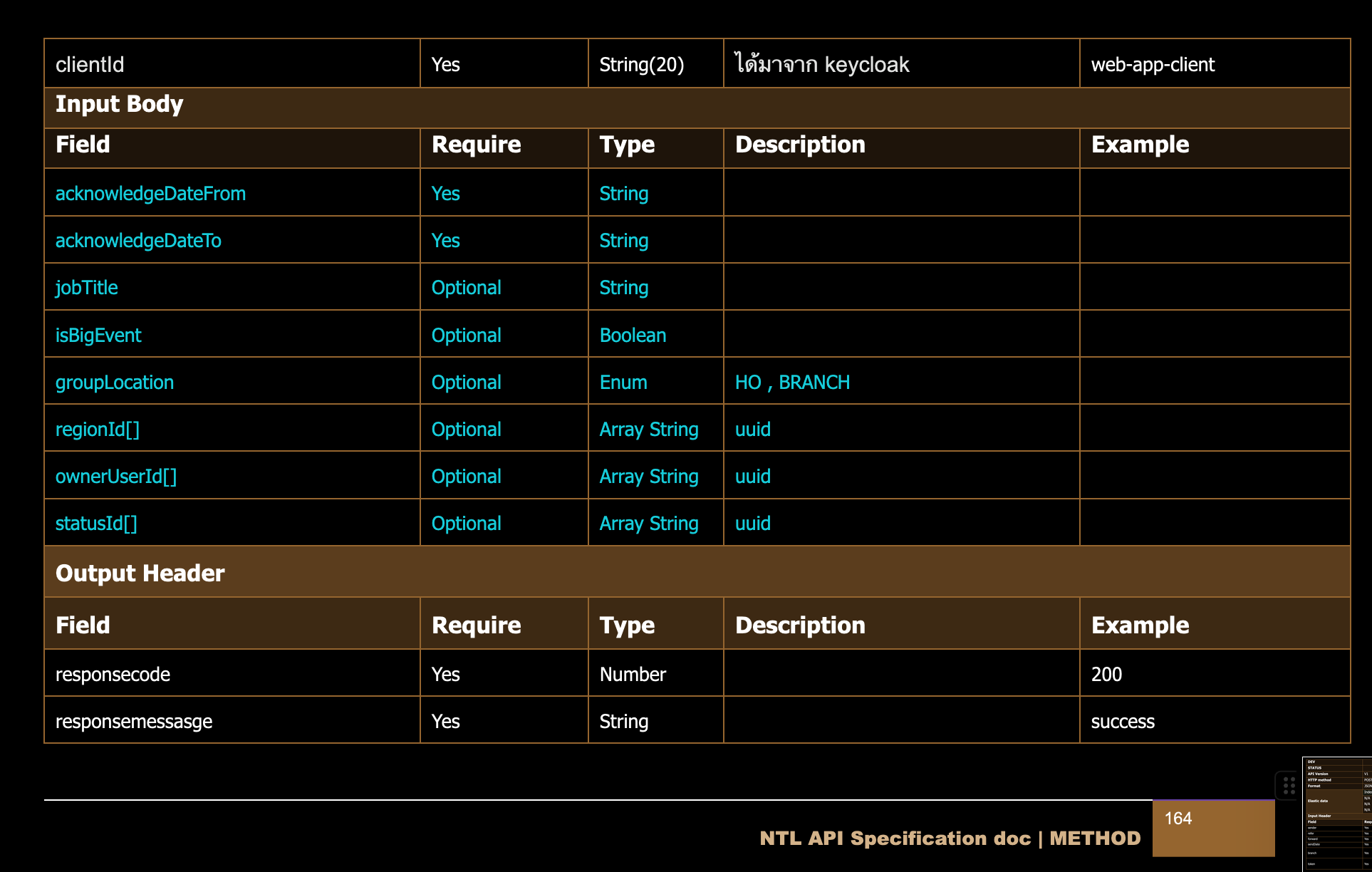Click the acknowledgeDateFrom field name
Screen dimensions: 1372x872
click(x=150, y=194)
